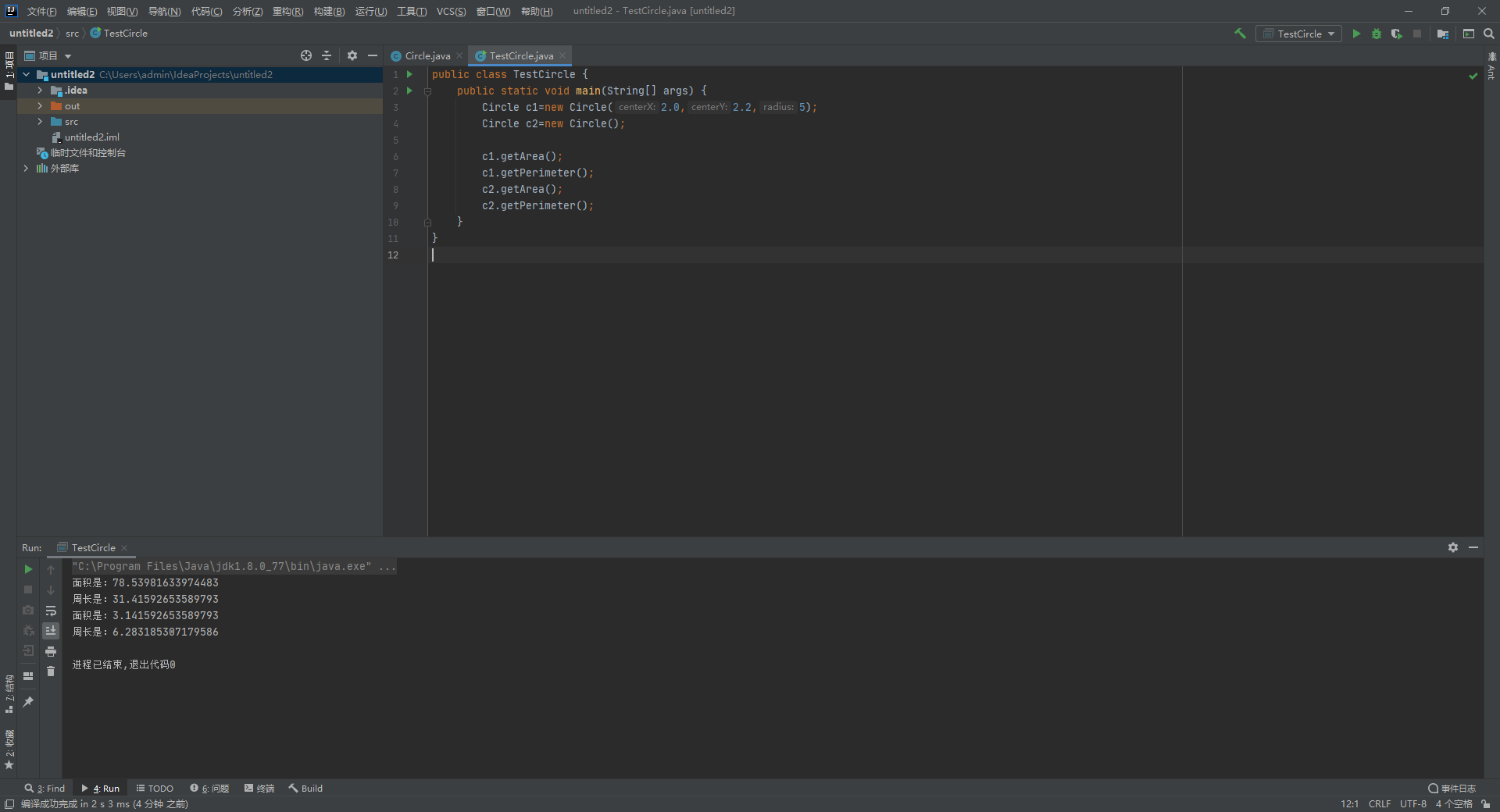The image size is (1500, 812).
Task: Collapse all in project panel
Action: 327,55
